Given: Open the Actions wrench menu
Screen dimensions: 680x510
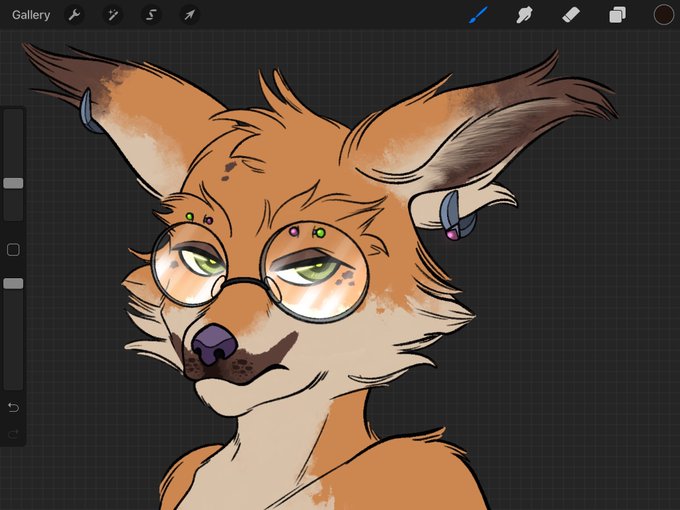Looking at the screenshot, I should click(x=75, y=15).
